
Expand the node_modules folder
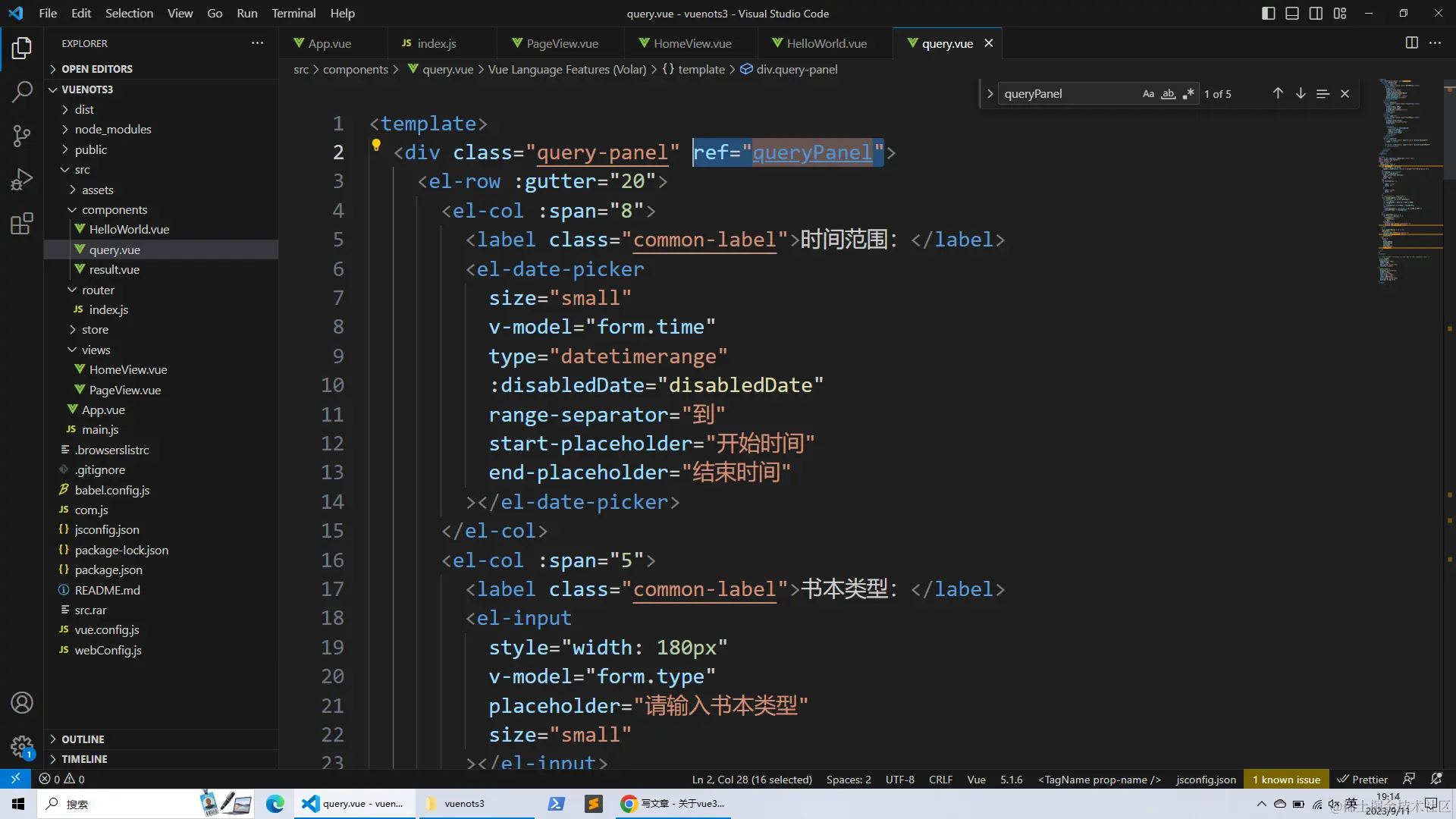112,130
